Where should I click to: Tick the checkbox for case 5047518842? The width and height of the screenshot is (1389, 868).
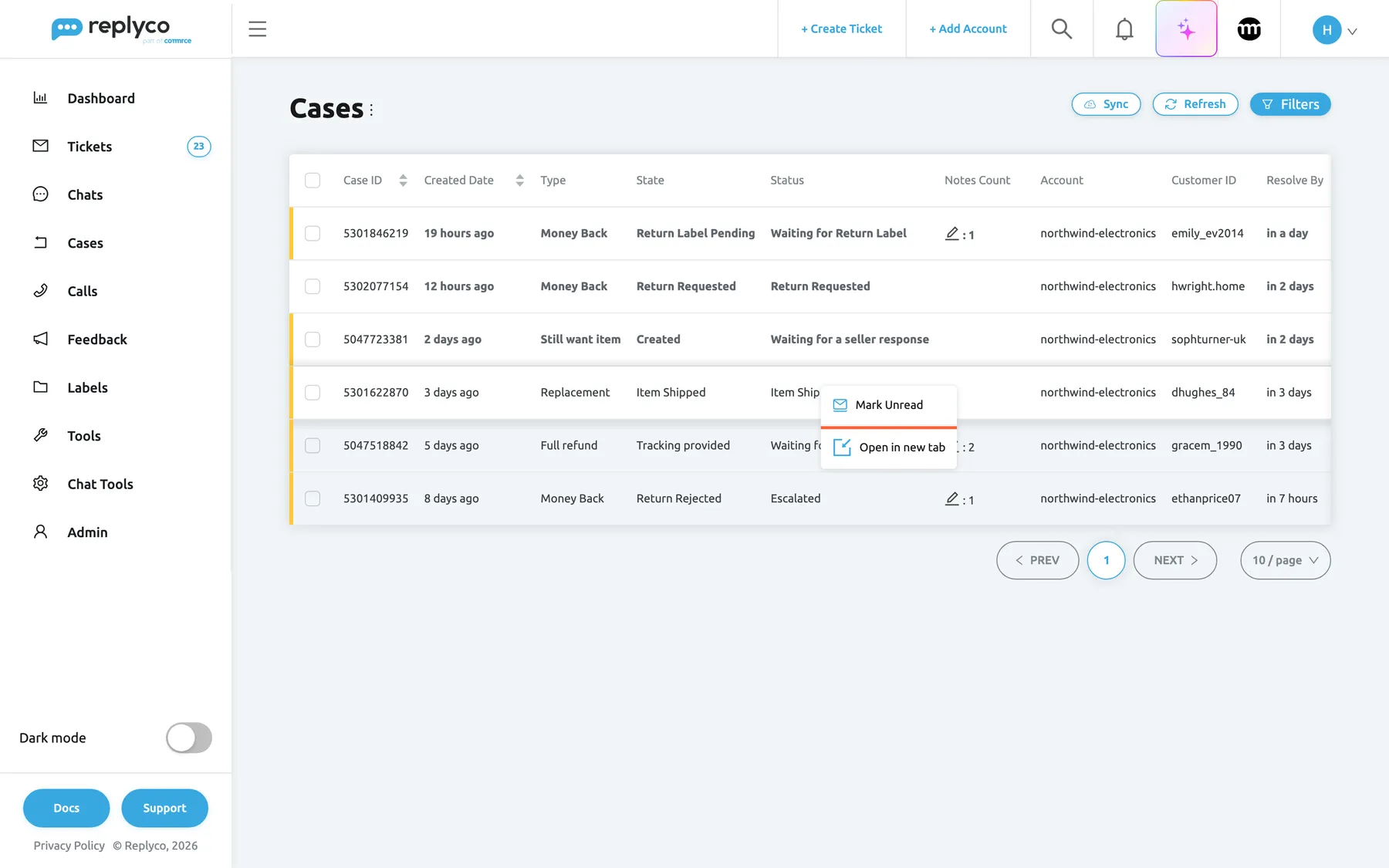click(313, 445)
